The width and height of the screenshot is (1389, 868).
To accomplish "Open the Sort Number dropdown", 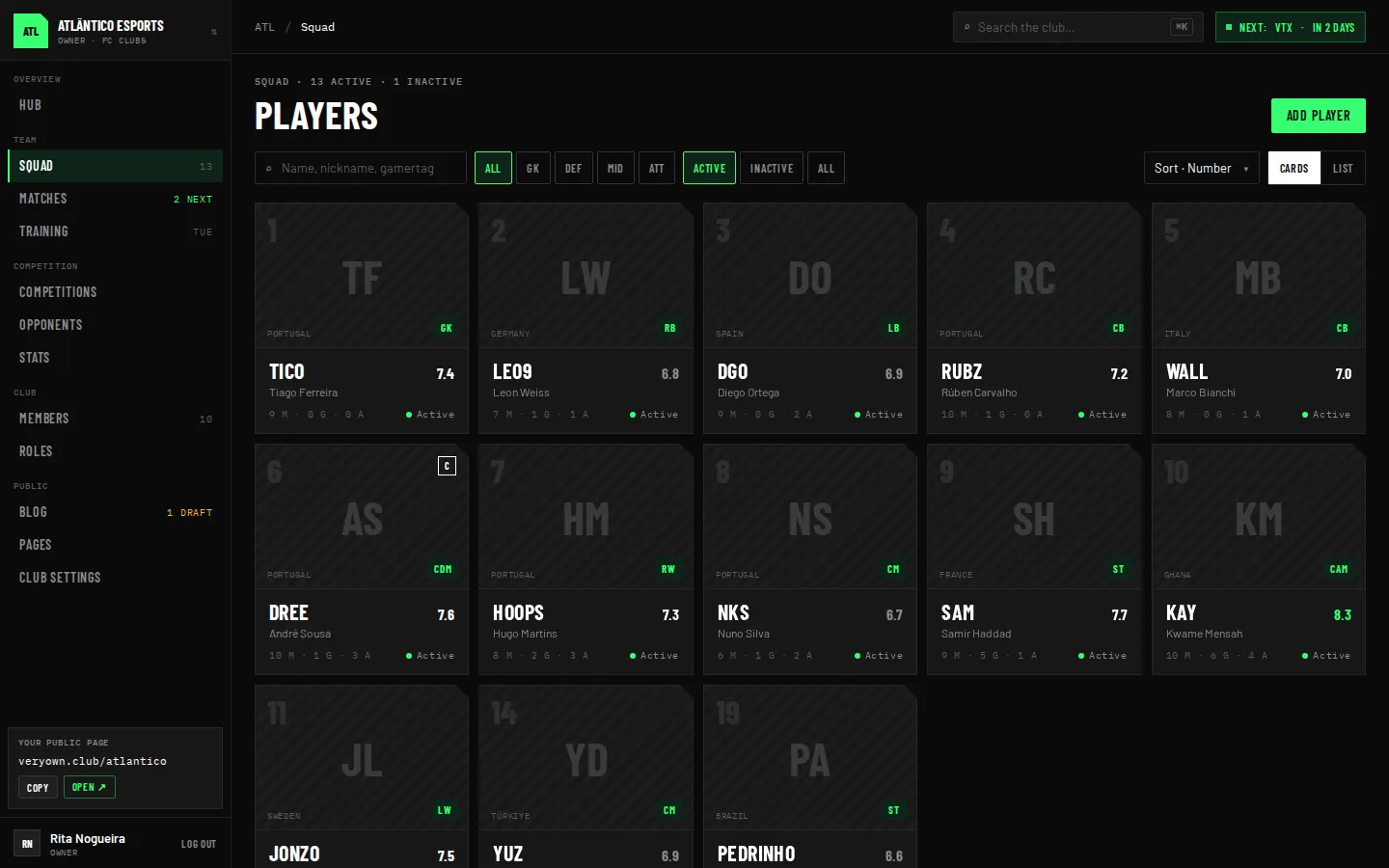I will click(x=1202, y=168).
